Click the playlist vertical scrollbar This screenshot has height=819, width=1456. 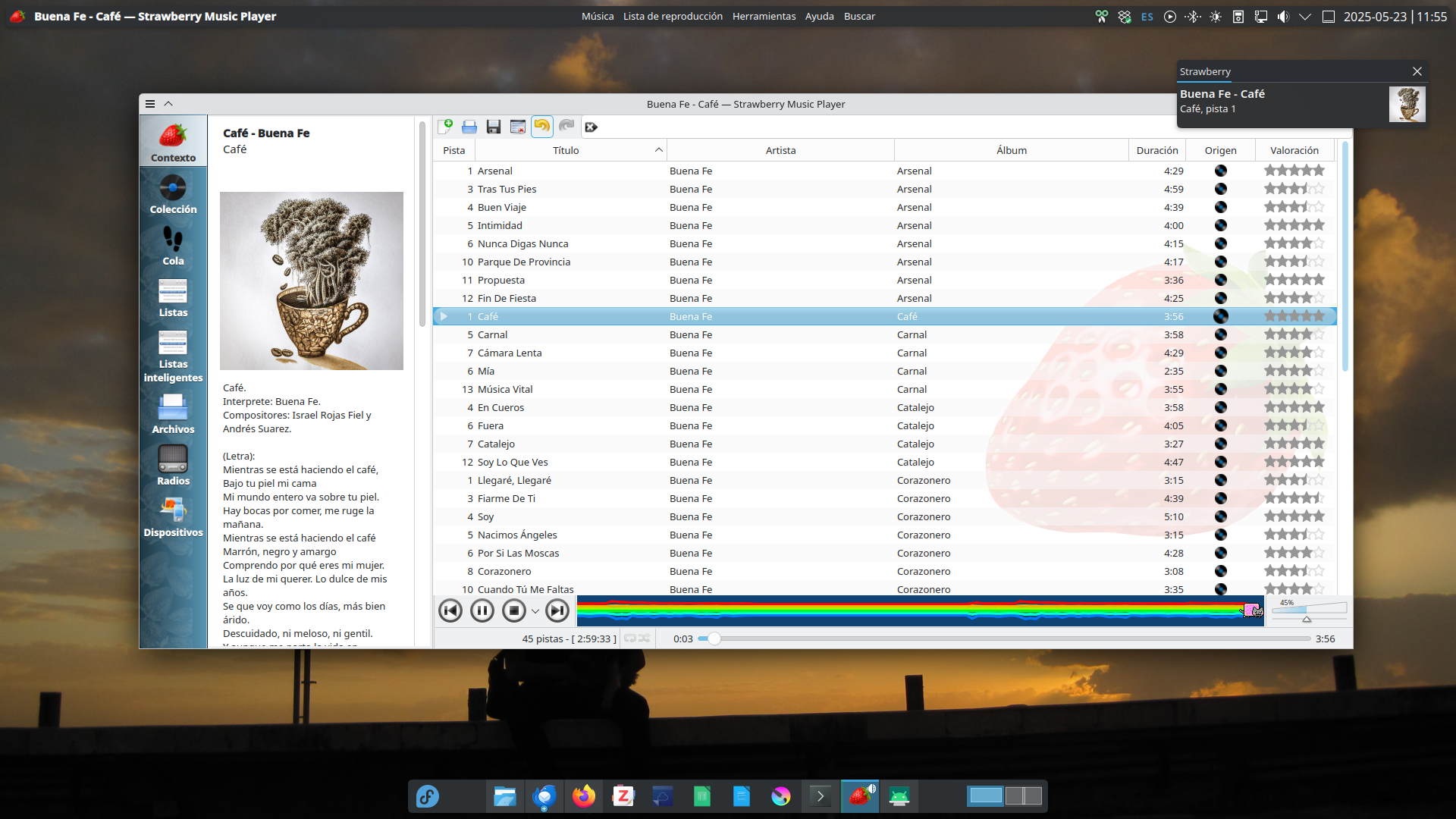(1345, 258)
